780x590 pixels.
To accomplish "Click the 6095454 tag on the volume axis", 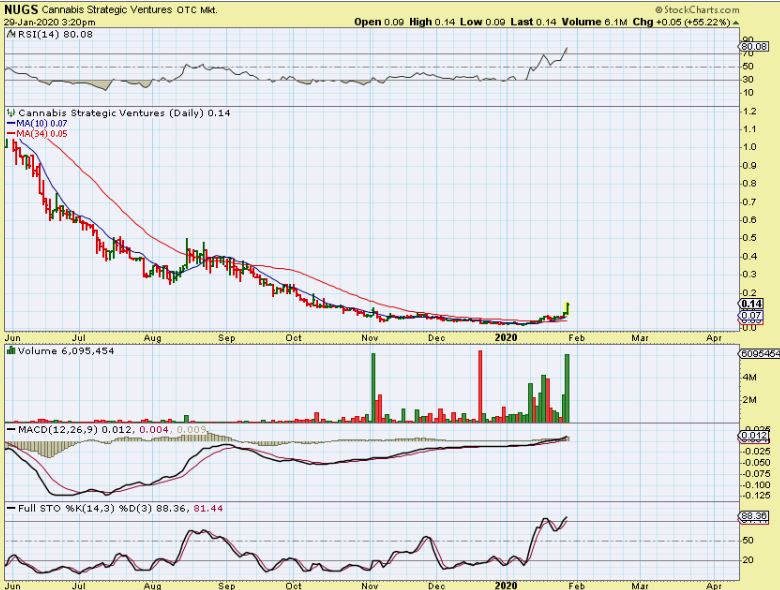I will click(x=760, y=354).
